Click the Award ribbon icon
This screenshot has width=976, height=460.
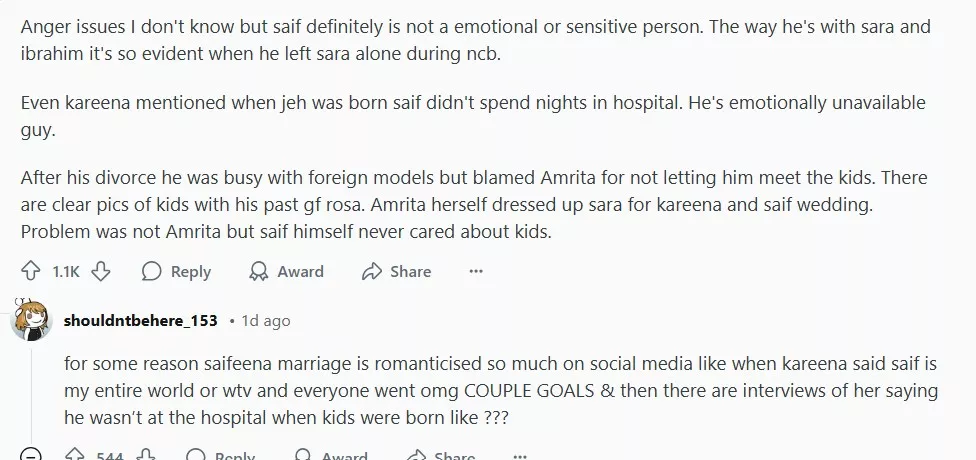click(258, 271)
